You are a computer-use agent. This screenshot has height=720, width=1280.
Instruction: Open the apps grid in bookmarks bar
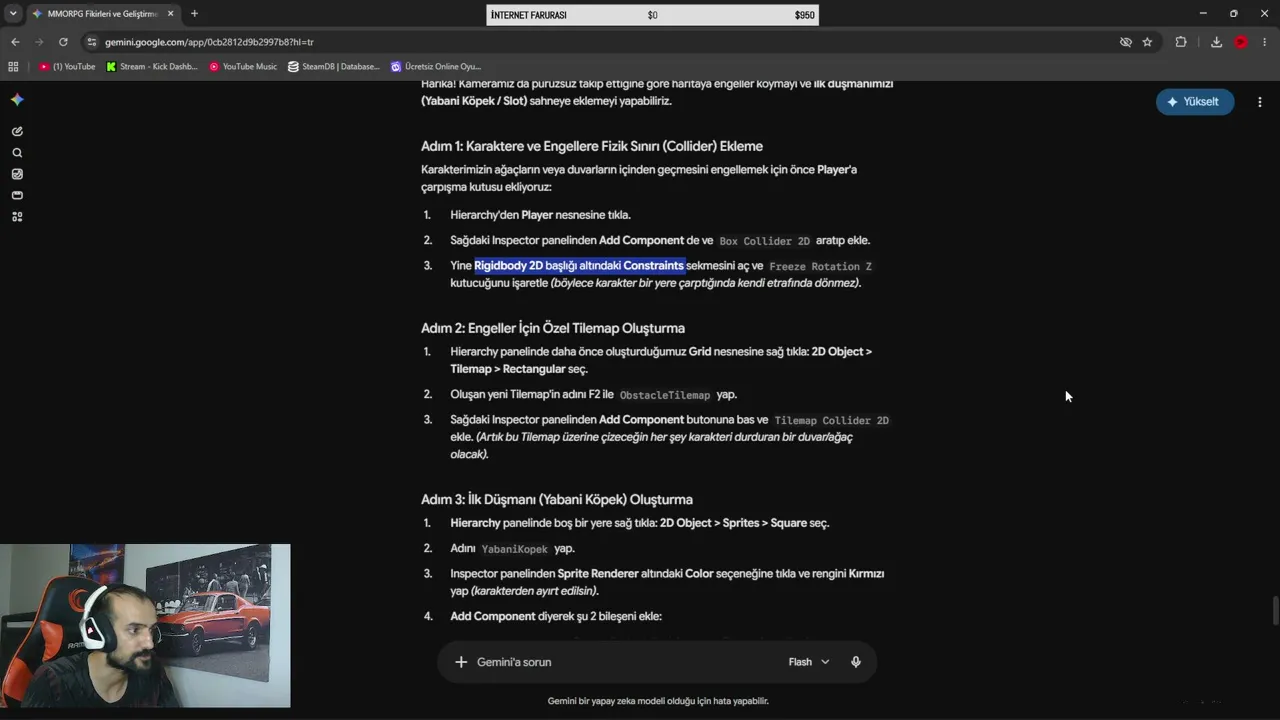13,67
